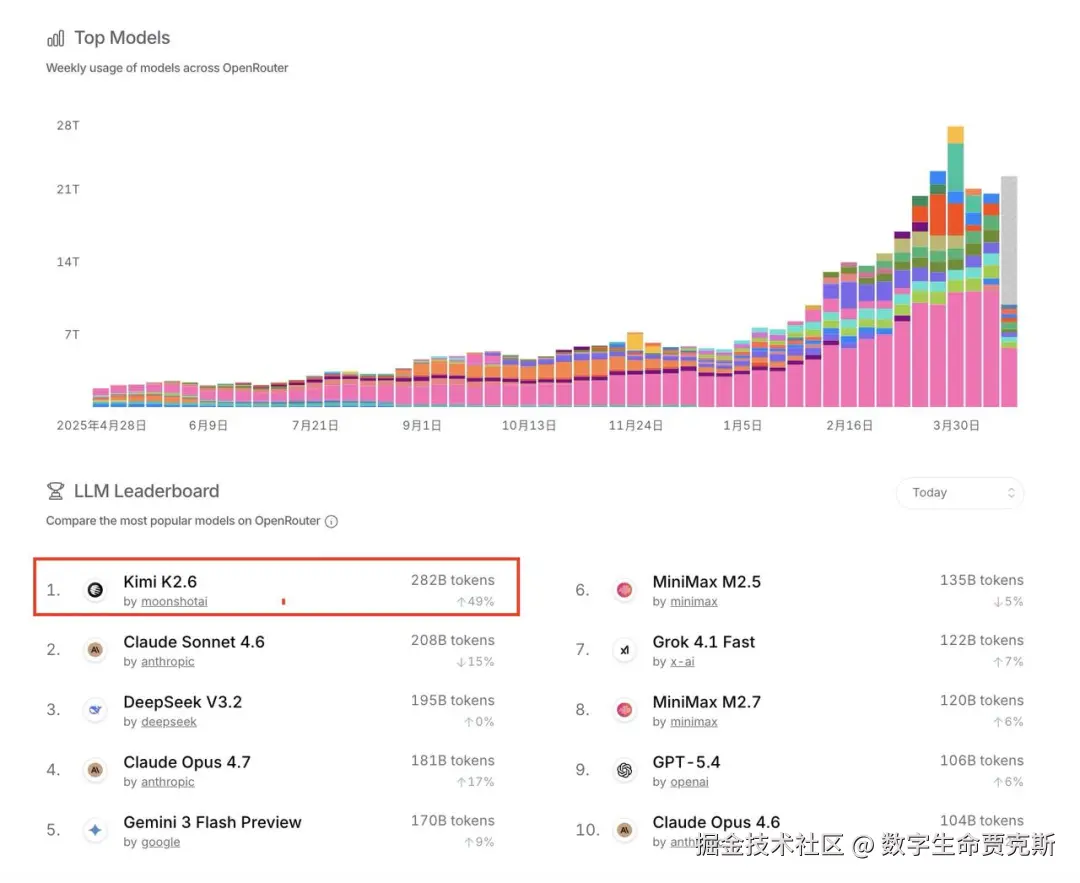Click the '↓5%' change indicator
Image resolution: width=1080 pixels, height=883 pixels.
1008,602
